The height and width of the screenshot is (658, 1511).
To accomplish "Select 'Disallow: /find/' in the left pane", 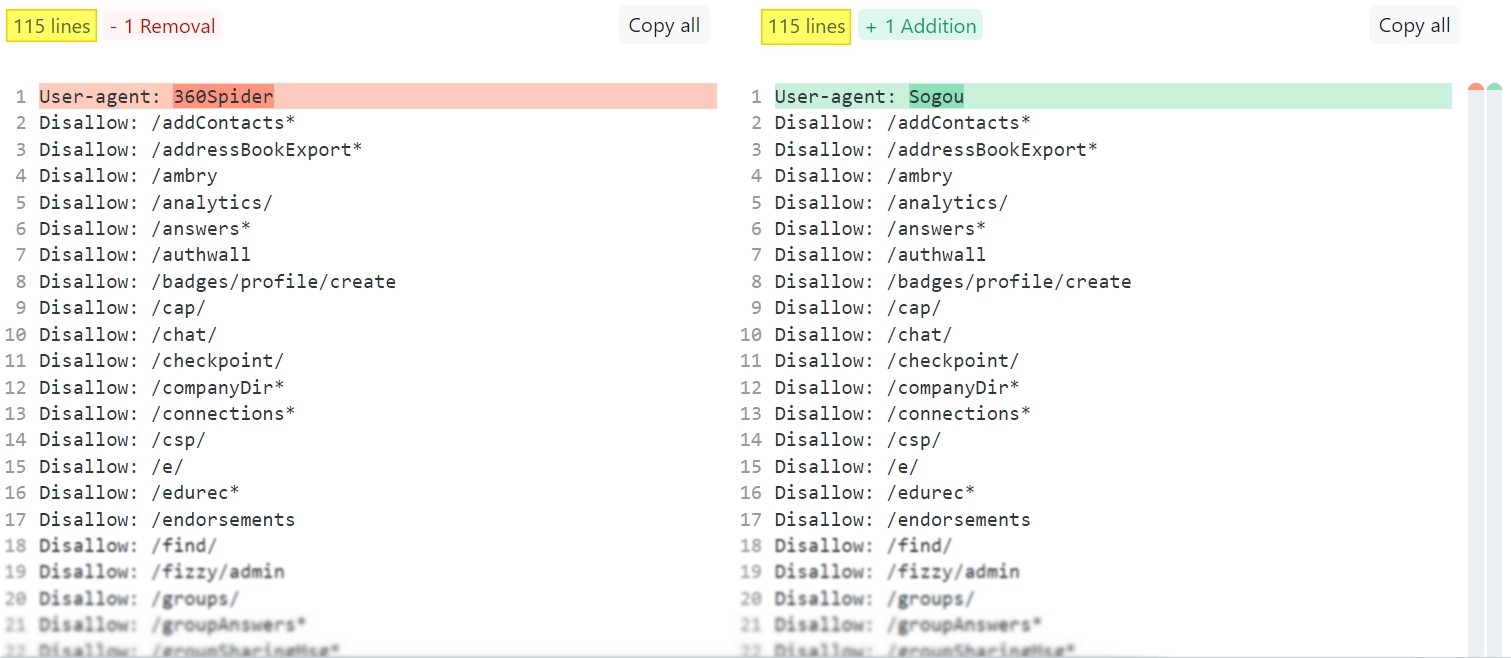I will tap(128, 545).
